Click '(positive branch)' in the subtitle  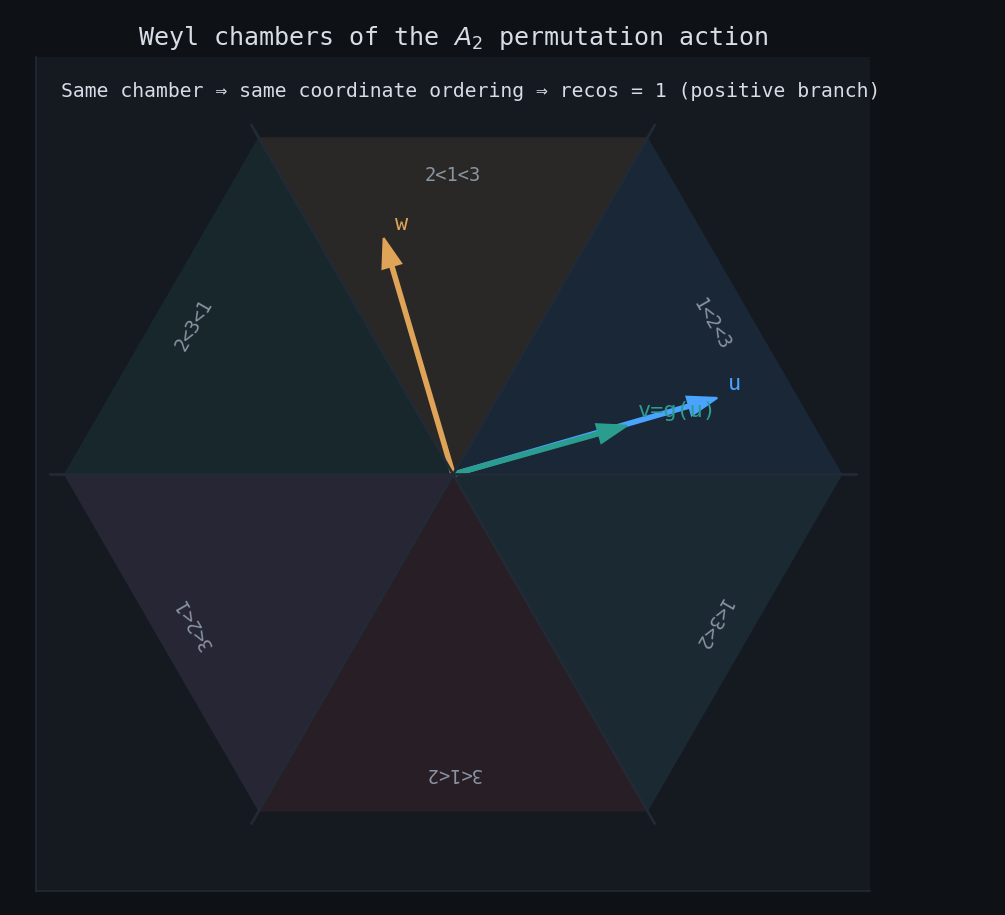point(779,90)
